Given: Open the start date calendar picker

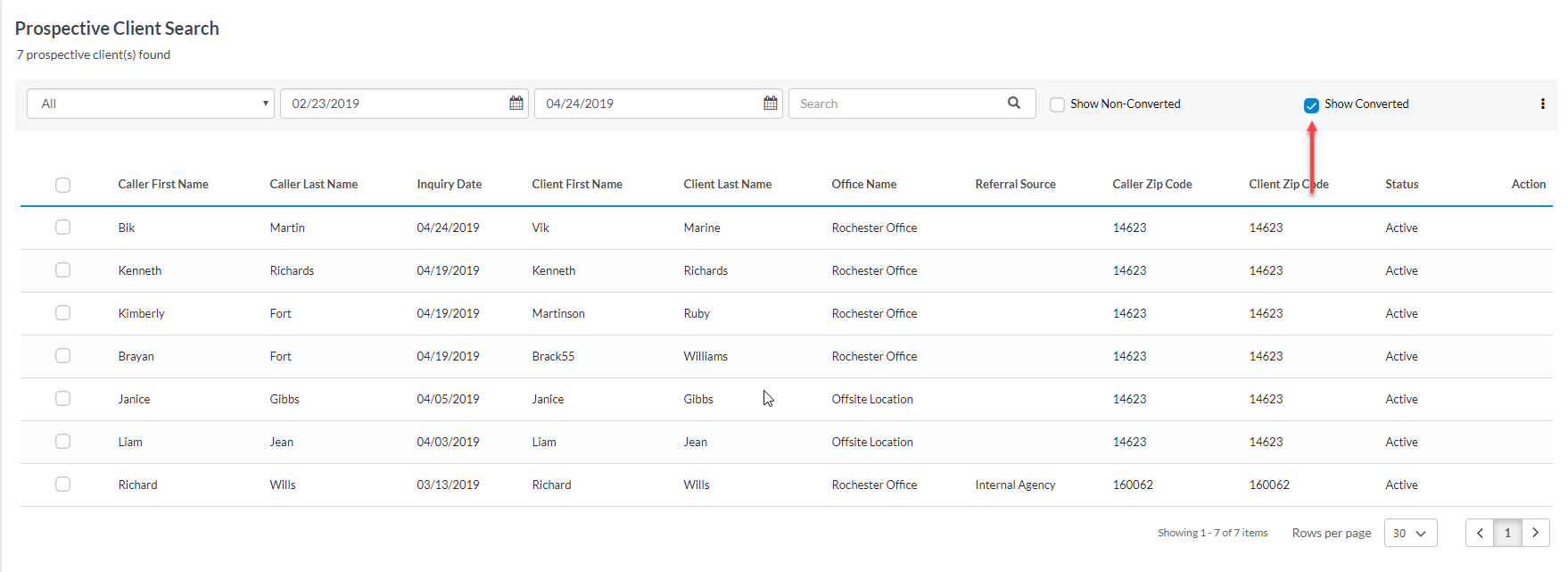Looking at the screenshot, I should coord(516,104).
